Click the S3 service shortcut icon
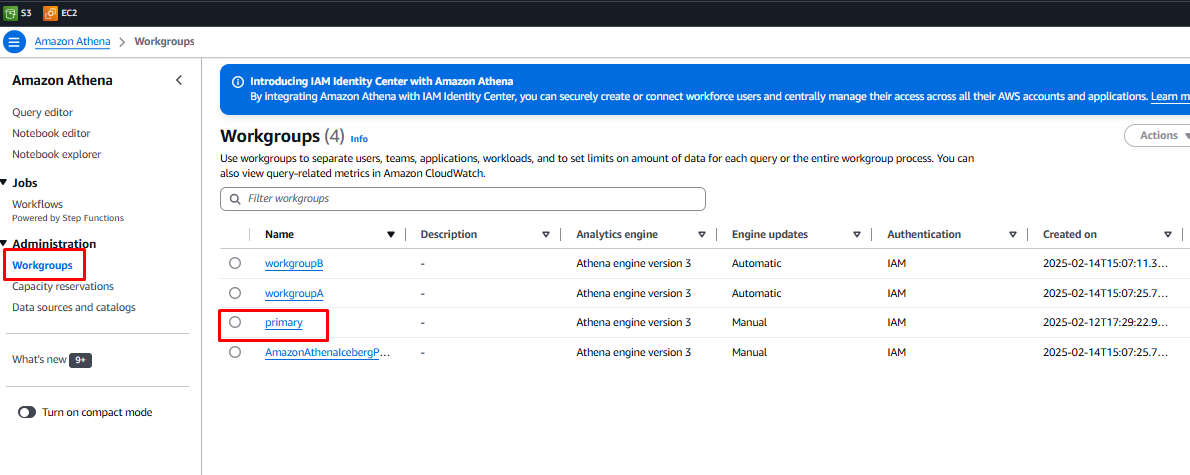Screen dimensions: 1190x475 (x=11, y=13)
